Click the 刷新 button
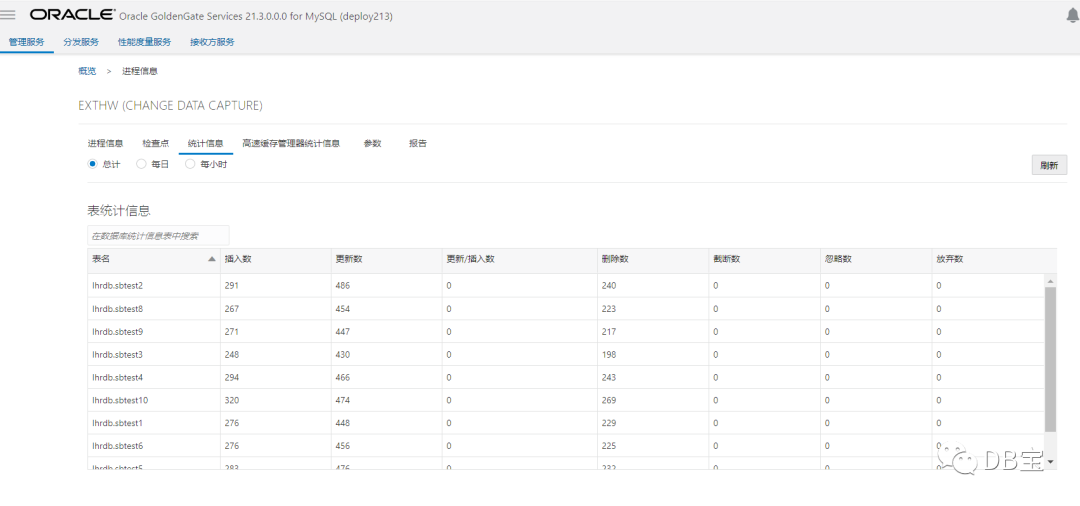Viewport: 1080px width, 506px height. pos(1049,165)
